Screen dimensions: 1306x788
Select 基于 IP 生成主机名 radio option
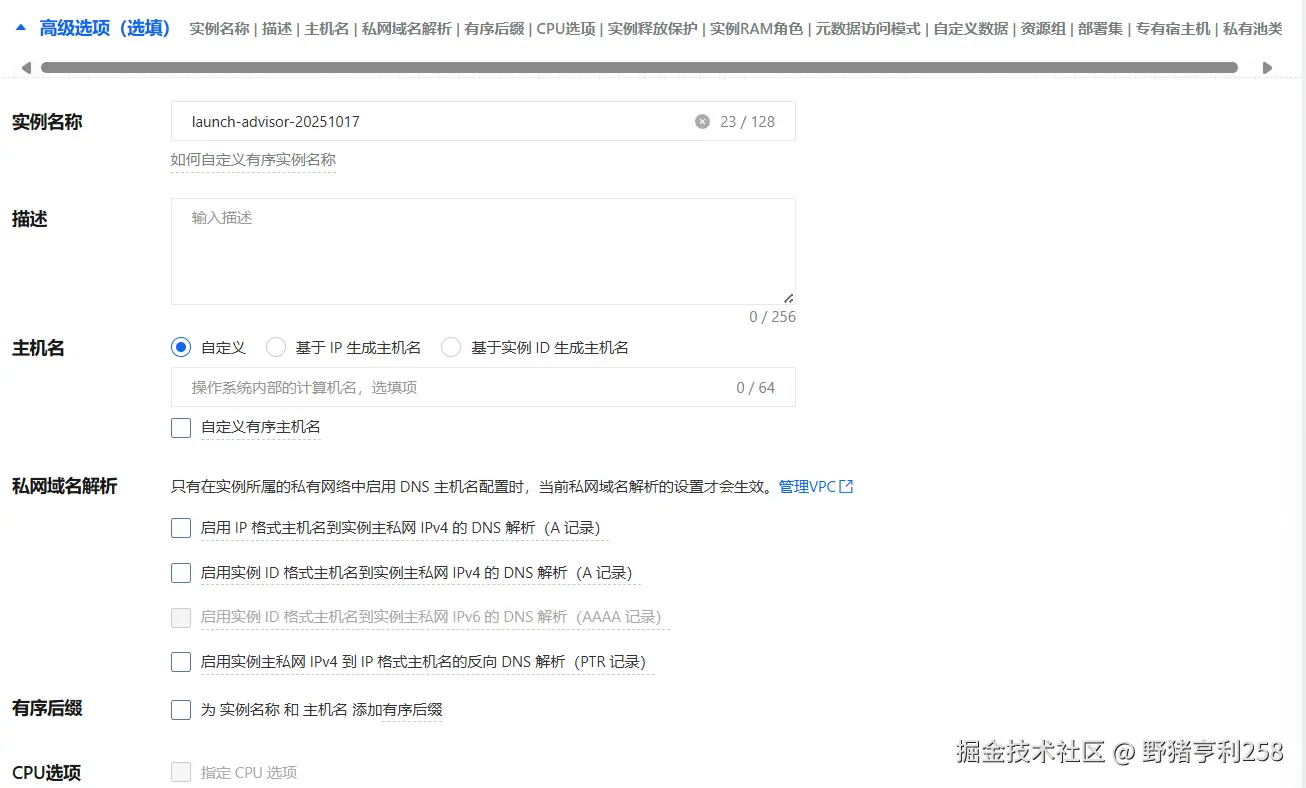(276, 347)
